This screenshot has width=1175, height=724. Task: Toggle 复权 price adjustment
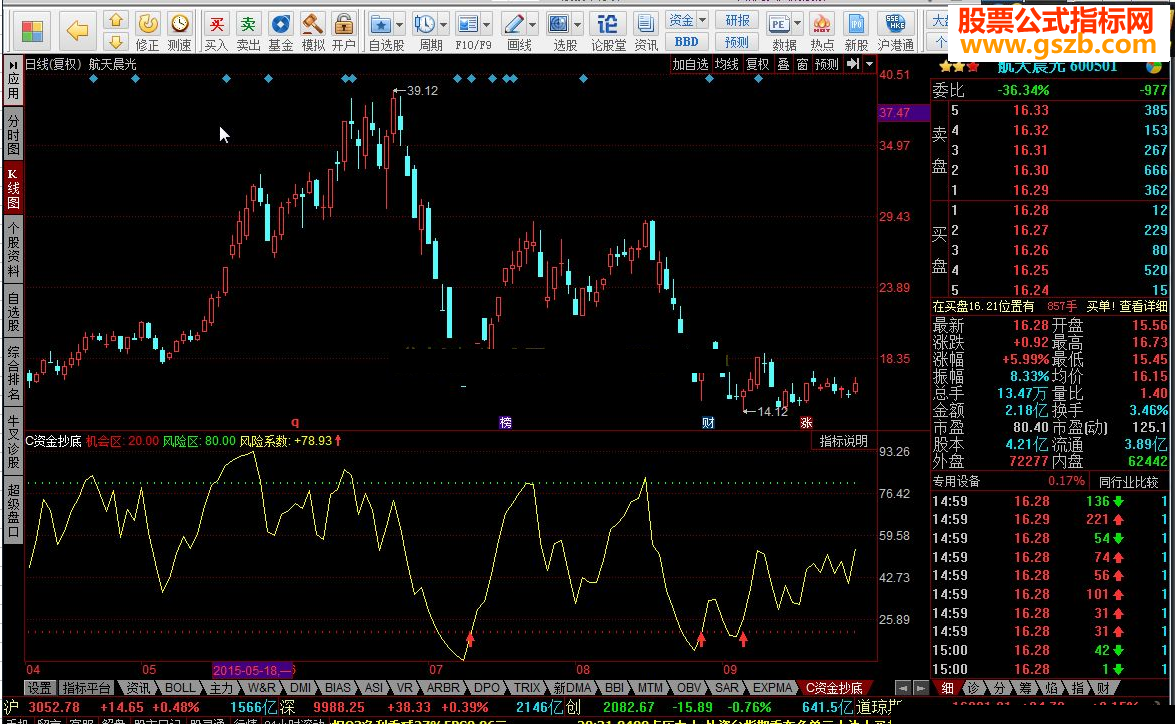click(x=757, y=64)
